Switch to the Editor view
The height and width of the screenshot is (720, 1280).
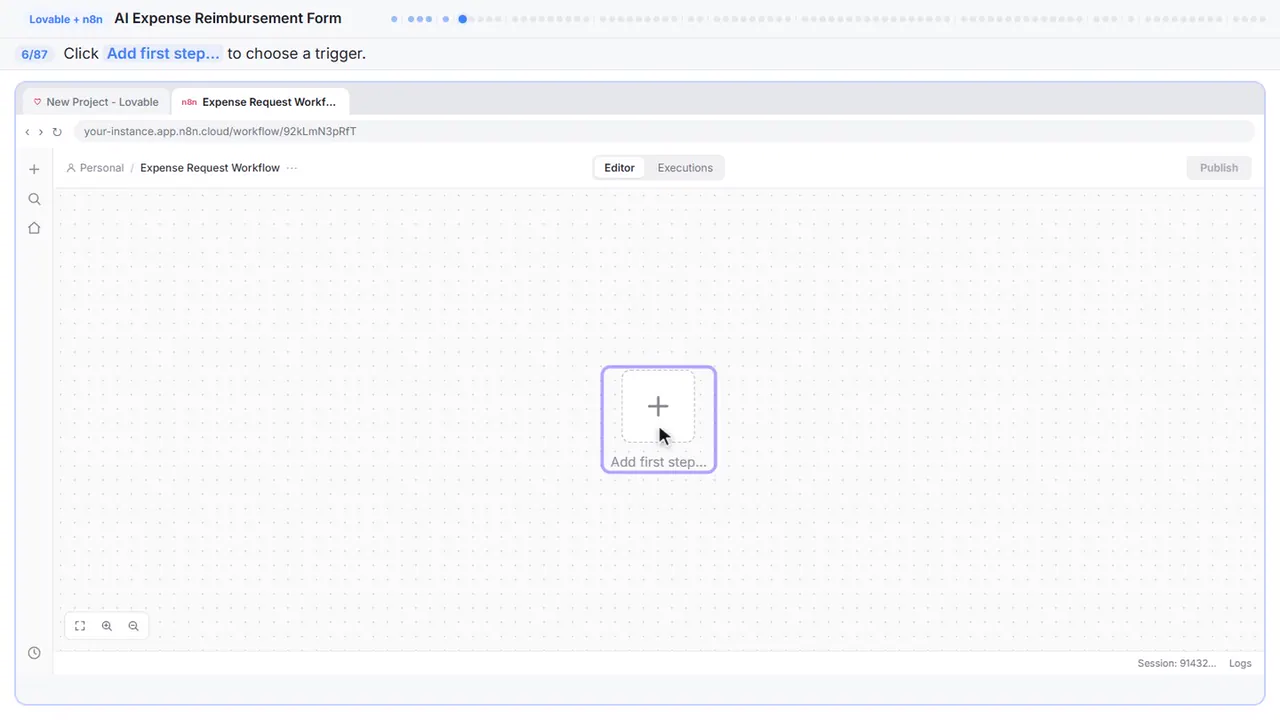point(619,168)
